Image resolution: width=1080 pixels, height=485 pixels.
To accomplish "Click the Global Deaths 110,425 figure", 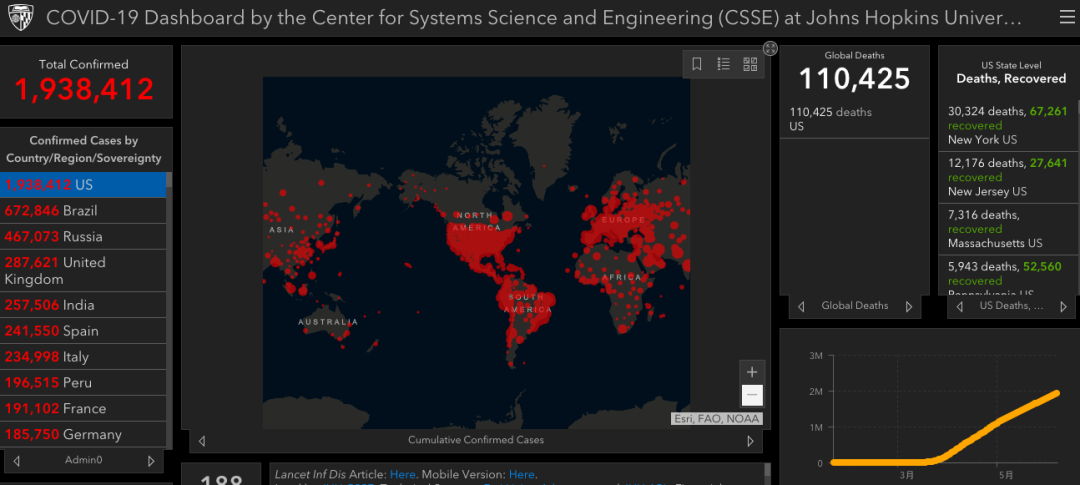I will click(x=854, y=79).
